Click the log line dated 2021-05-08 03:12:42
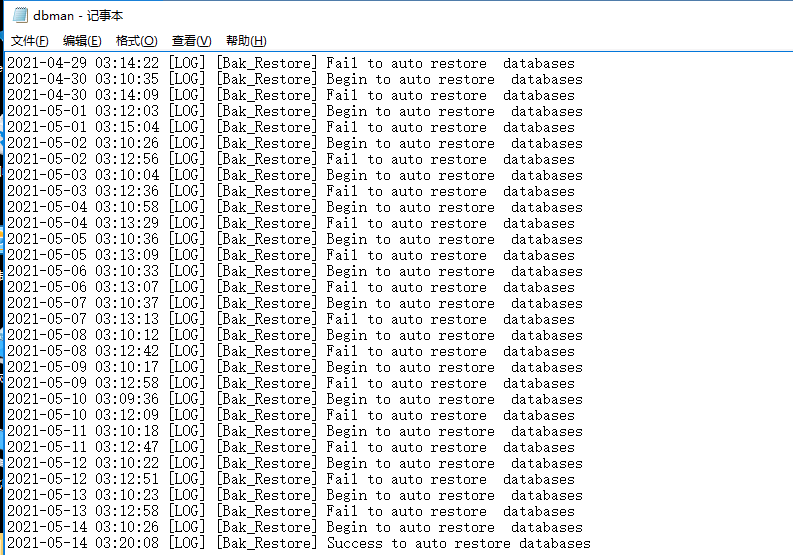Image resolution: width=793 pixels, height=555 pixels. 291,351
